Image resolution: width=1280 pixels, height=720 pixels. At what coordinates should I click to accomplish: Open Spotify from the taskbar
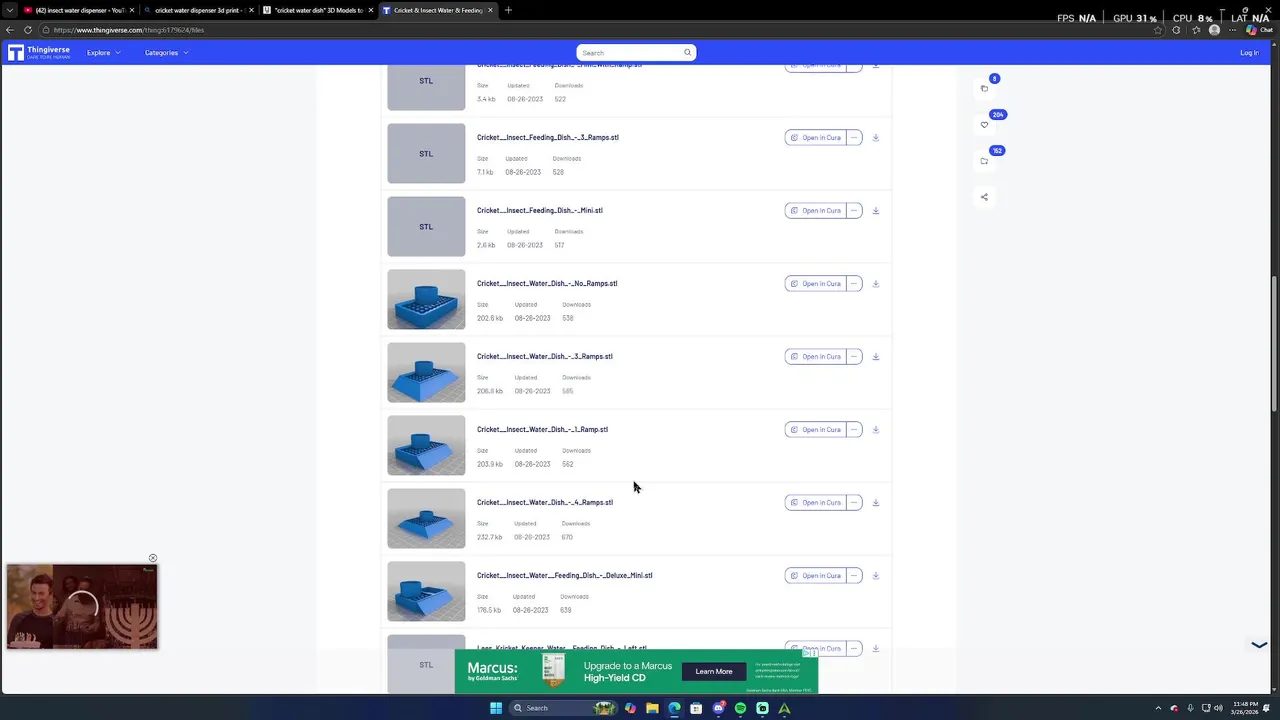click(x=740, y=708)
